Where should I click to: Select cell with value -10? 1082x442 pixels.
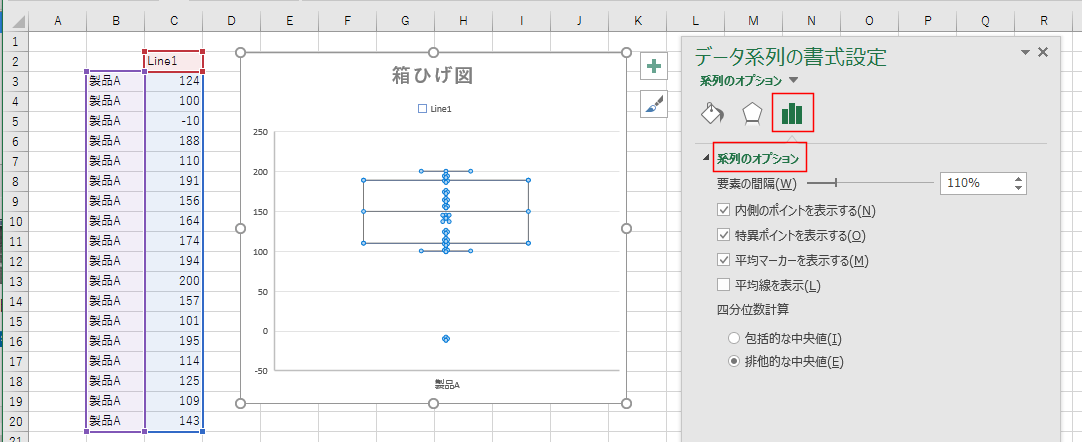point(174,121)
